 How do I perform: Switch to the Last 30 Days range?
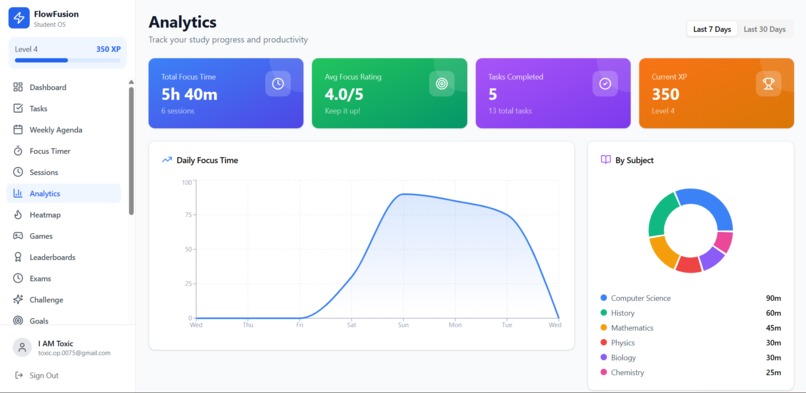pos(764,29)
